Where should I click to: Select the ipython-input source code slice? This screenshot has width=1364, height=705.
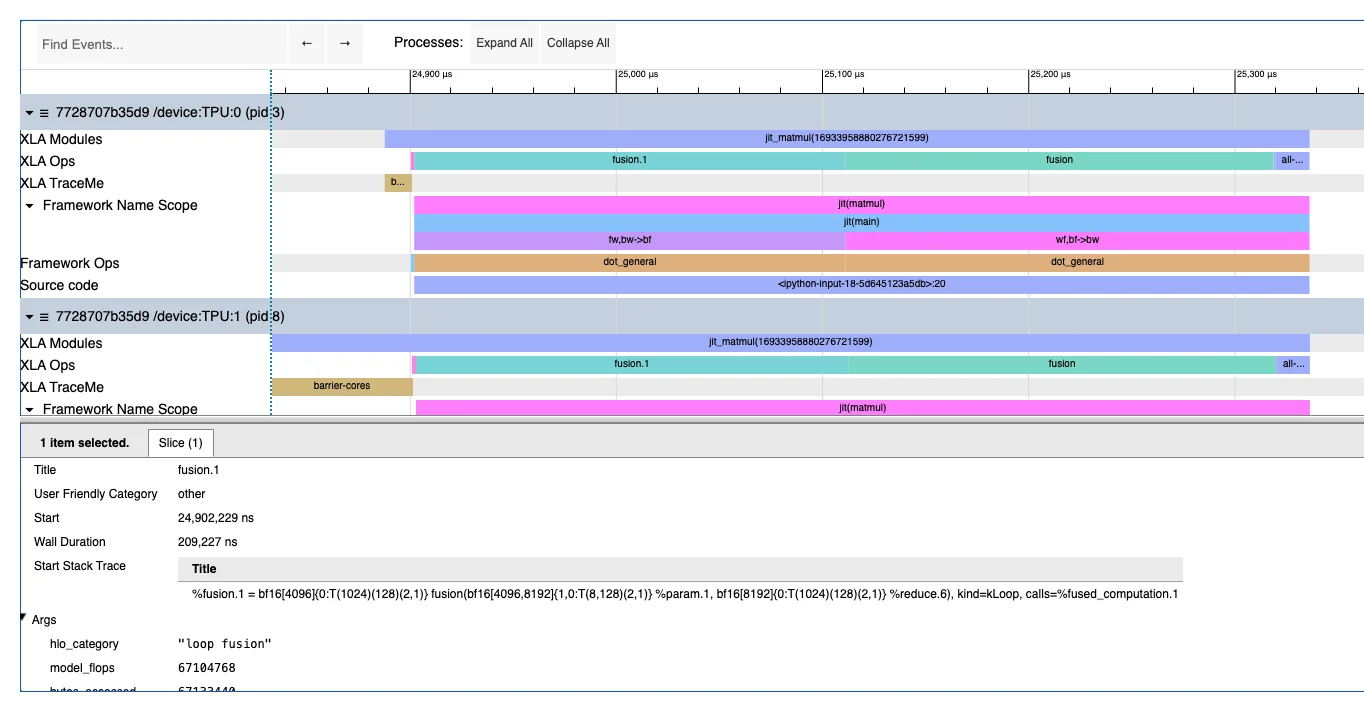[x=860, y=285]
